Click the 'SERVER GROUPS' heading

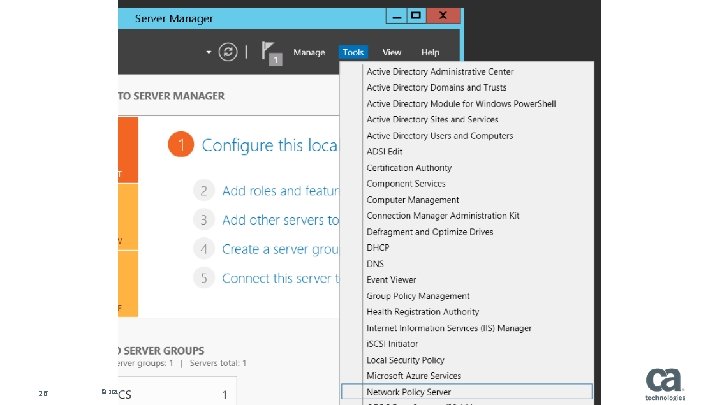pos(163,351)
